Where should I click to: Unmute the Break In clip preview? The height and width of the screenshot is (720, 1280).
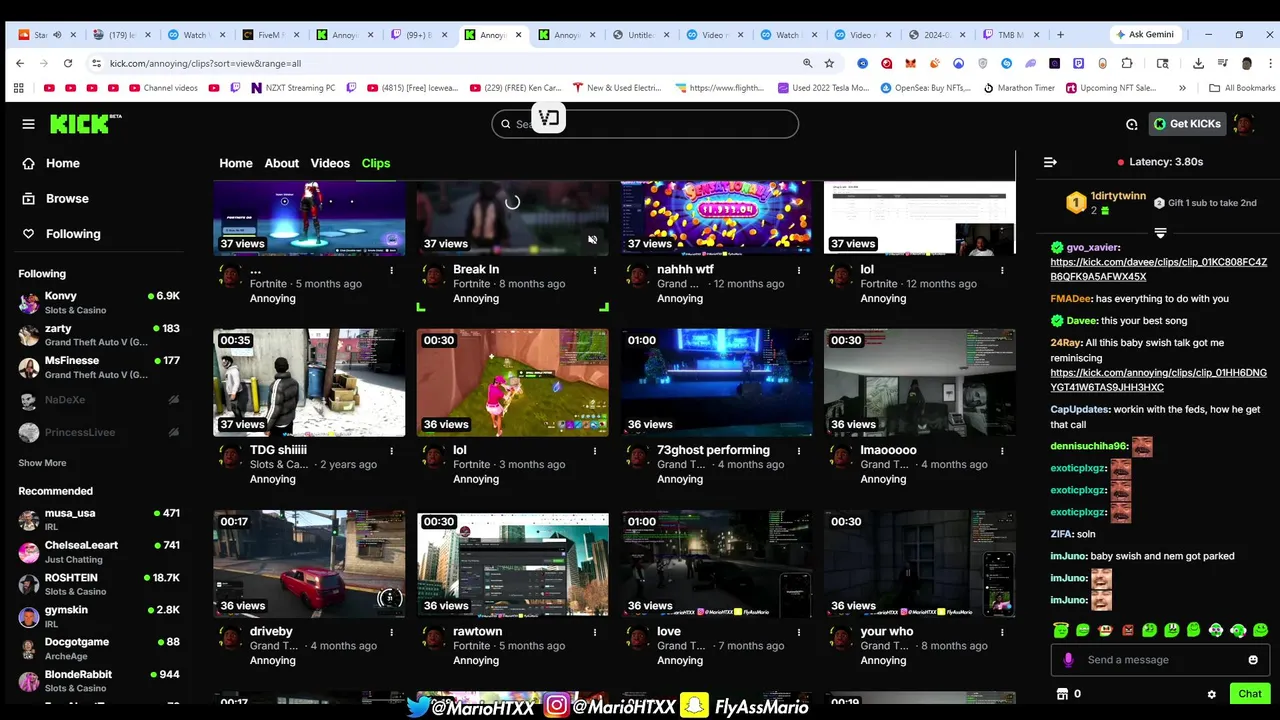[x=593, y=240]
